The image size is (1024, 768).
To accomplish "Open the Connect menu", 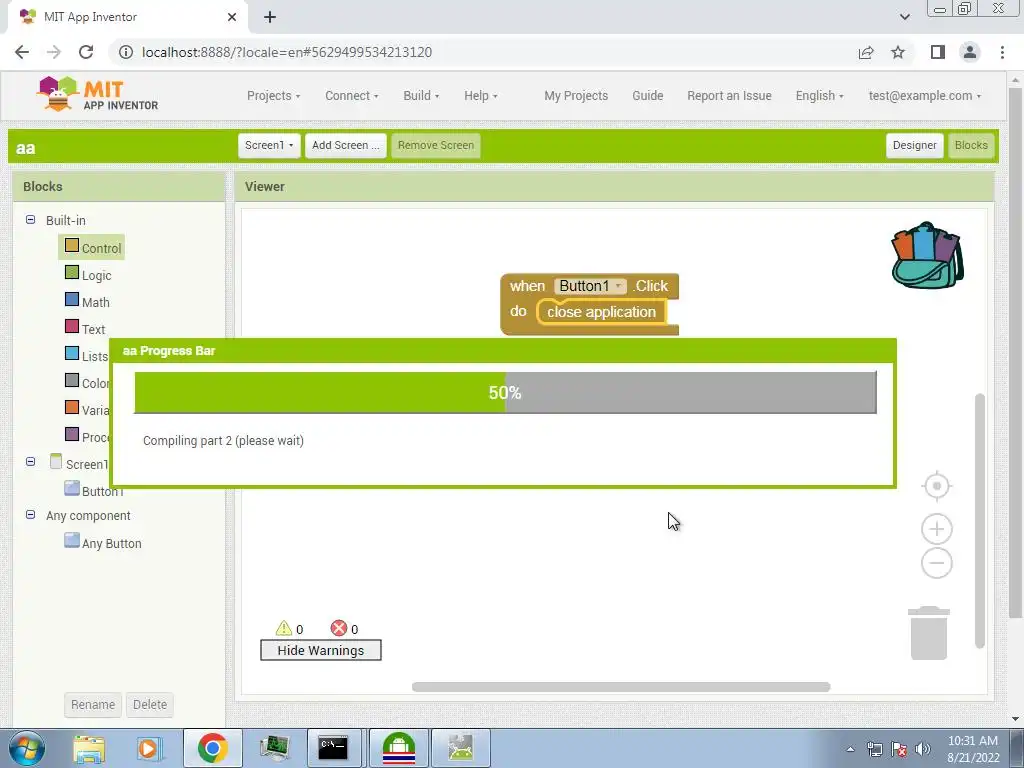I will tap(351, 95).
